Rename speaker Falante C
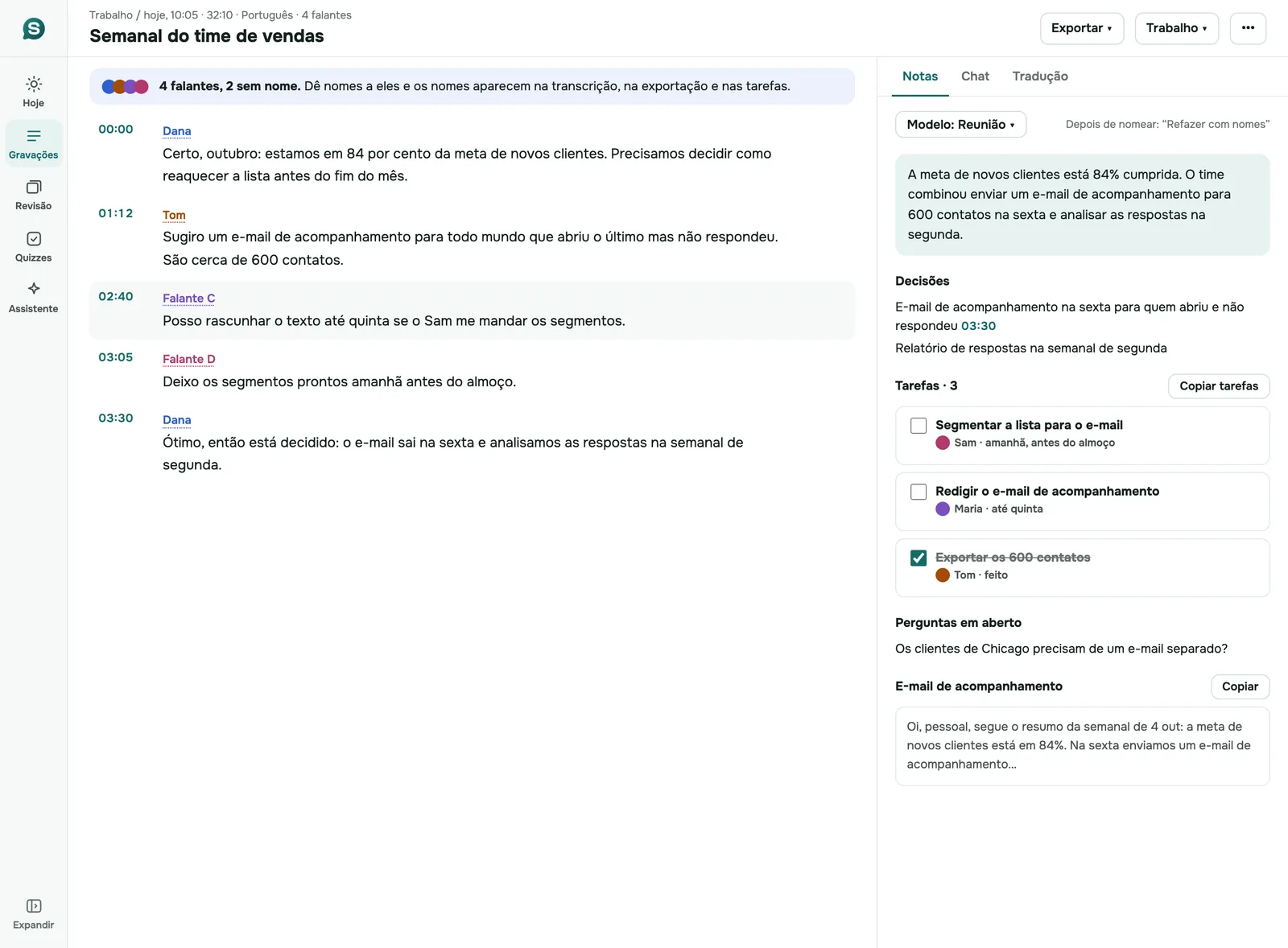1288x948 pixels. tap(188, 299)
